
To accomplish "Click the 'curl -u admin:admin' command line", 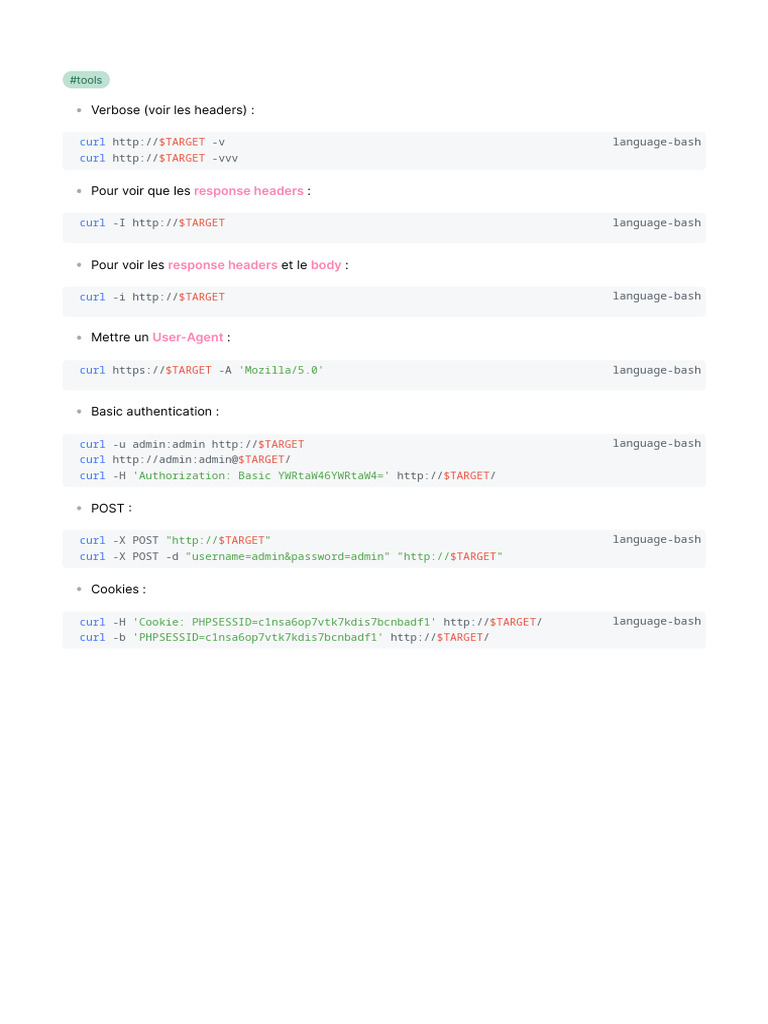I will 192,444.
